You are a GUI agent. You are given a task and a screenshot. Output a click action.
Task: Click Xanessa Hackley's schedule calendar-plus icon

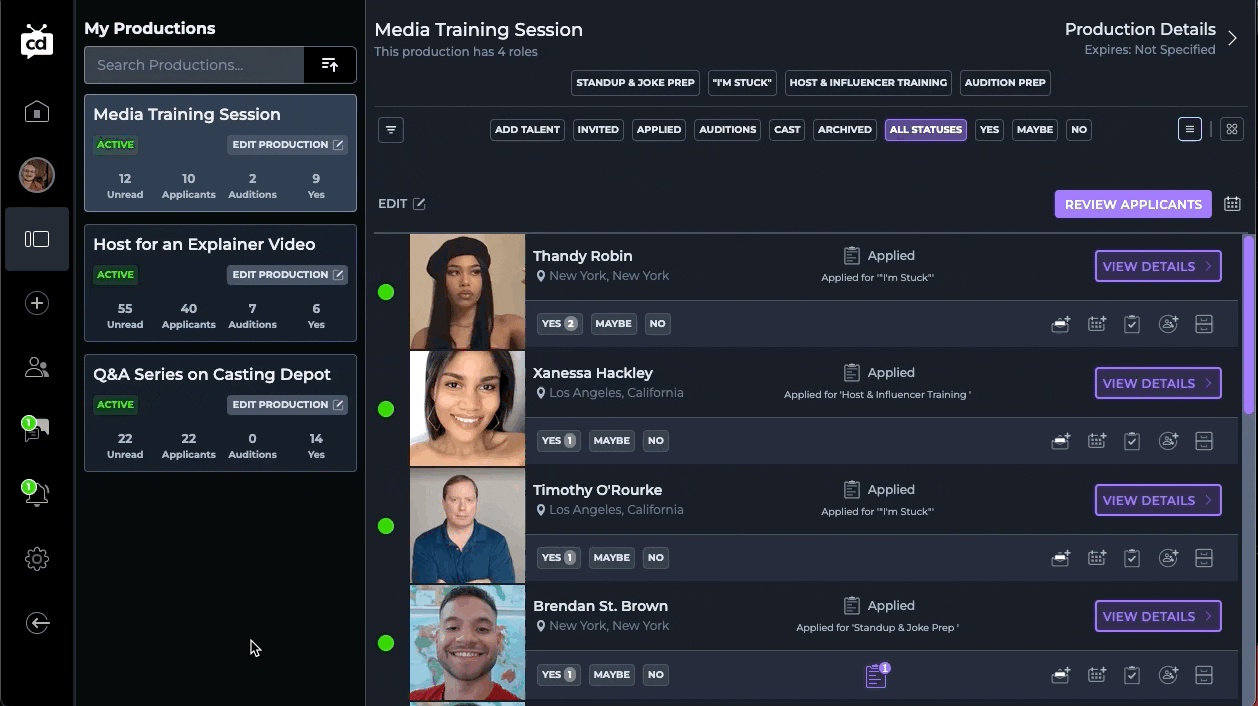pyautogui.click(x=1097, y=441)
